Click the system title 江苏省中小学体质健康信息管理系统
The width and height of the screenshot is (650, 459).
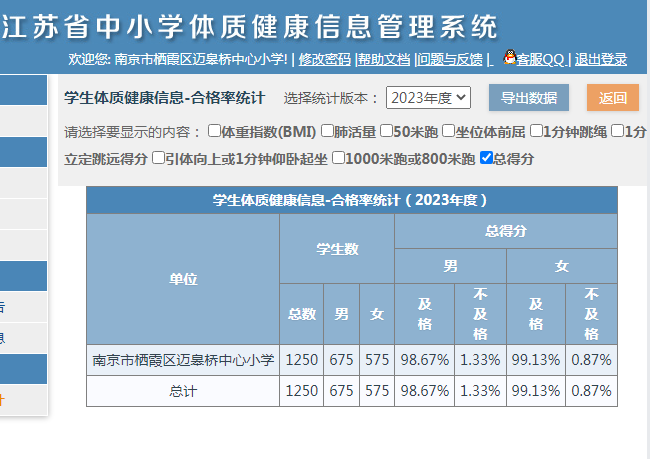pyautogui.click(x=250, y=27)
